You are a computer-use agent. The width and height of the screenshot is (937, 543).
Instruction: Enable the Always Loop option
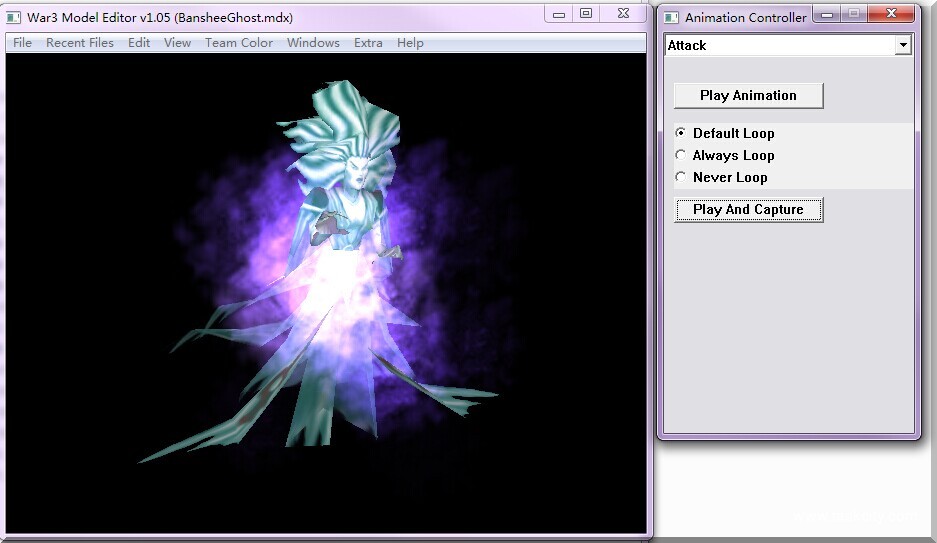681,155
